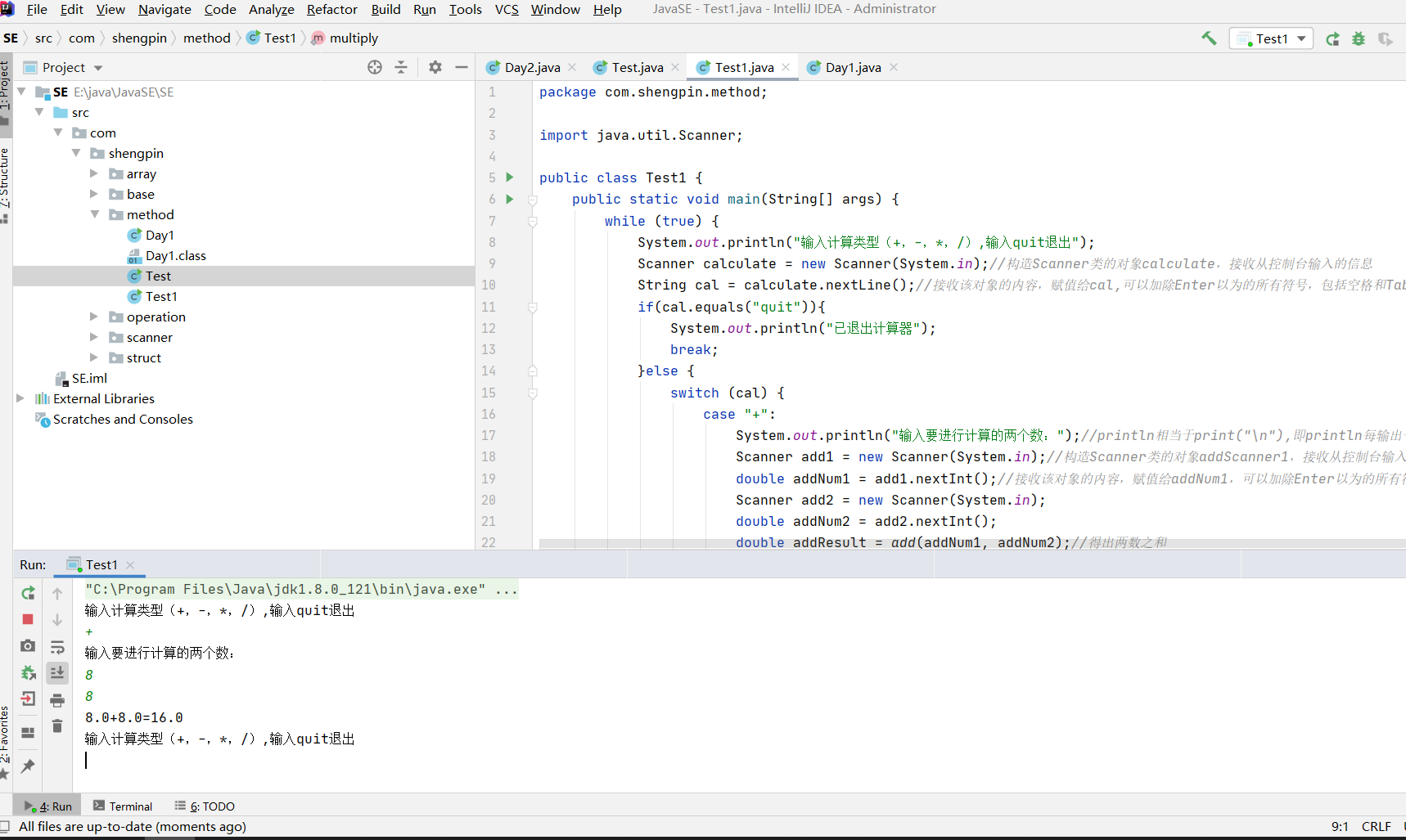Open Project panel settings gear
Viewport: 1406px width, 840px height.
coord(435,67)
